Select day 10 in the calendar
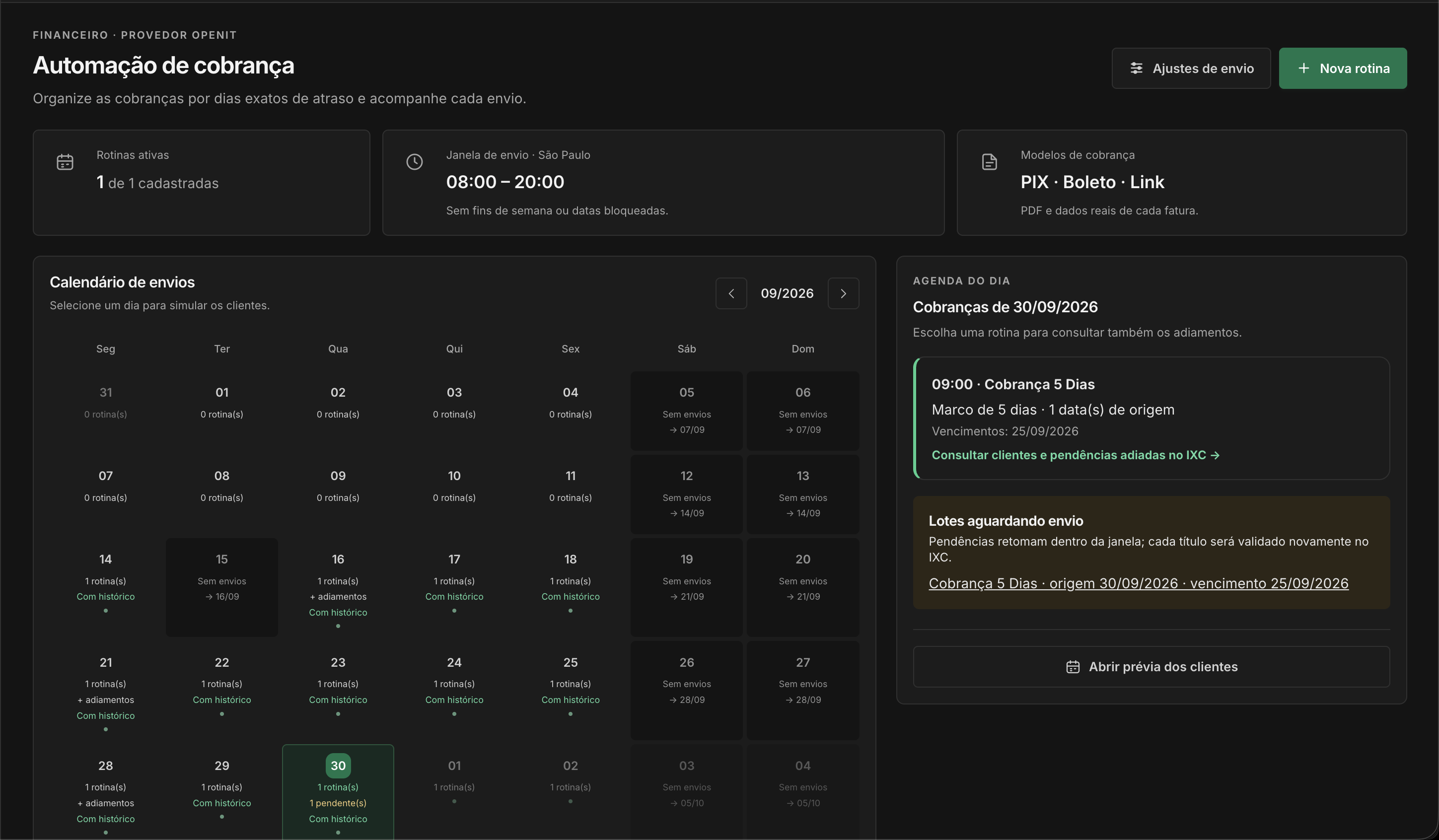The image size is (1439, 840). 454,494
